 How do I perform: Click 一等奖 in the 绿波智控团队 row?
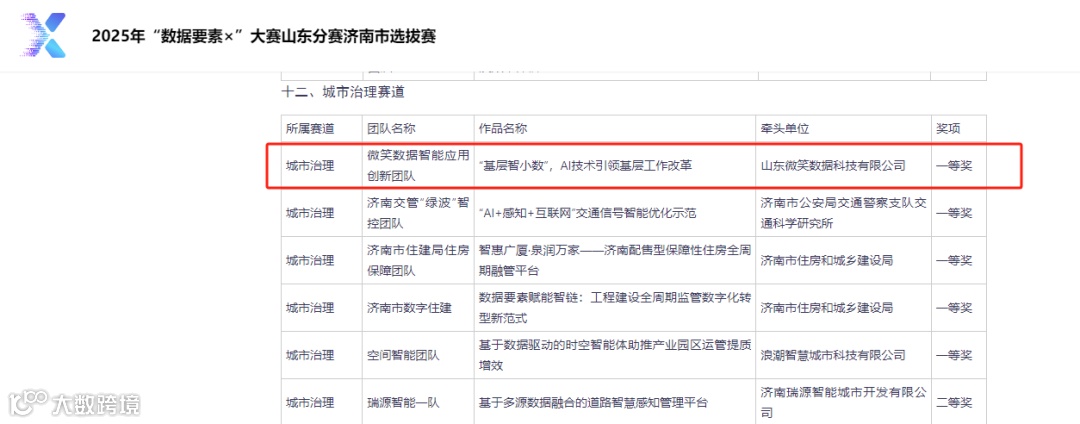pos(954,213)
